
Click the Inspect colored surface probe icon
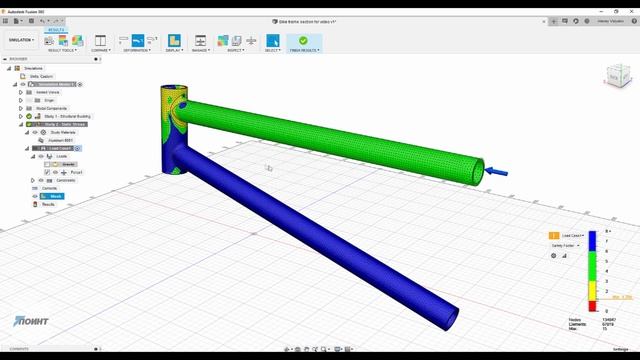[223, 40]
